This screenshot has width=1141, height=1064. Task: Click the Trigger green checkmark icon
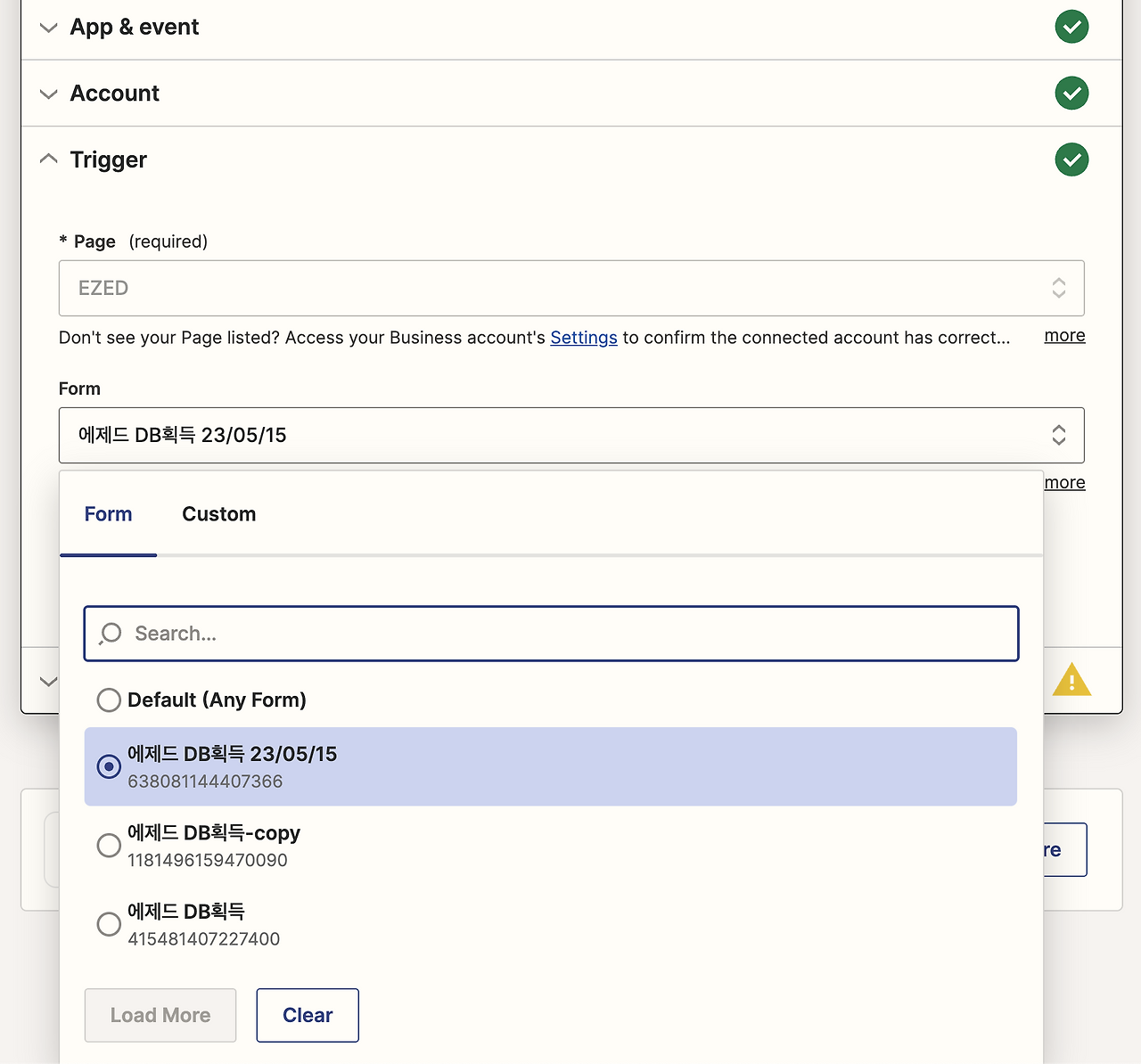tap(1071, 160)
